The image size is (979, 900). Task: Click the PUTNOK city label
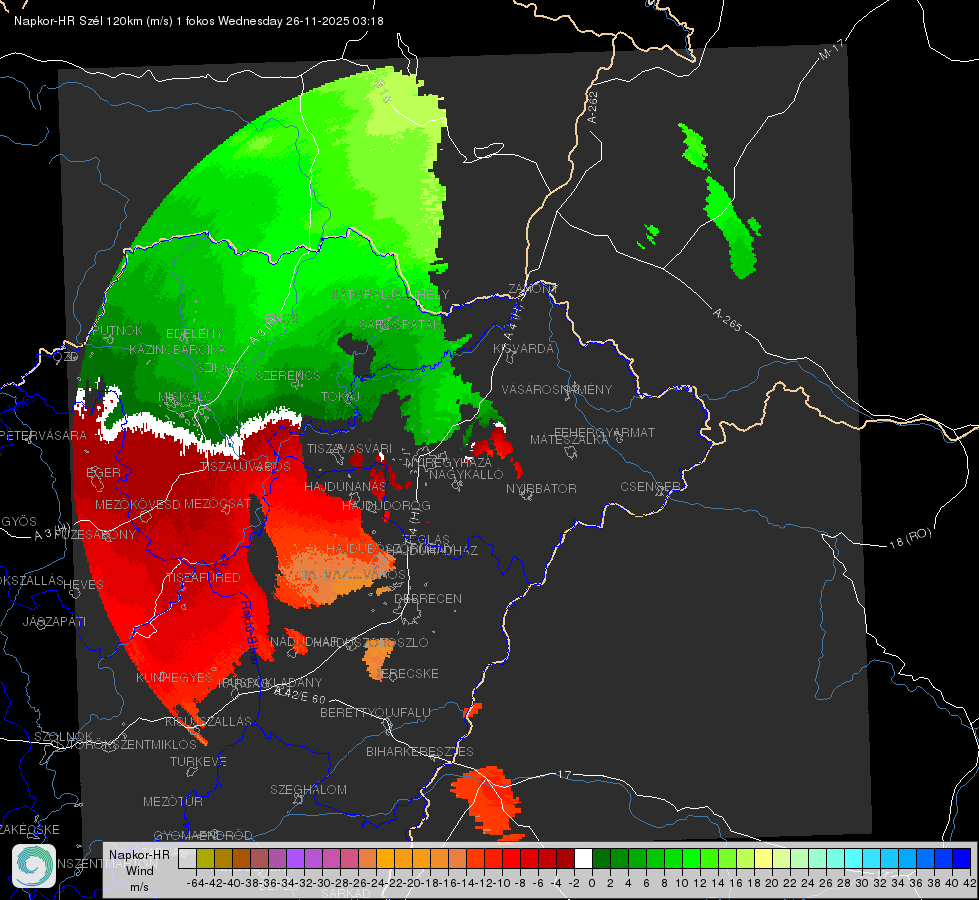117,330
